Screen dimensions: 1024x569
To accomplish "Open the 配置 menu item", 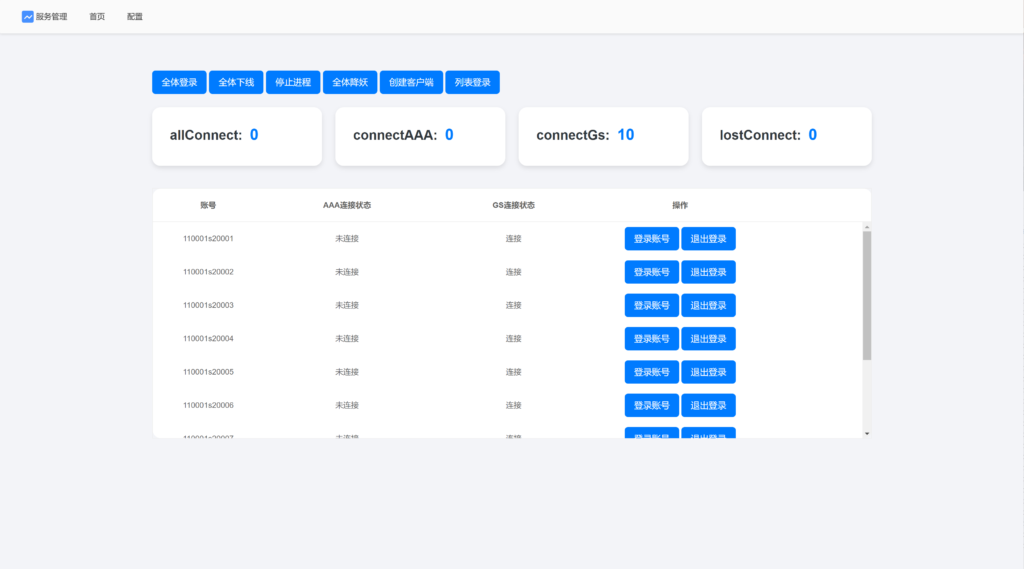I will pos(135,17).
